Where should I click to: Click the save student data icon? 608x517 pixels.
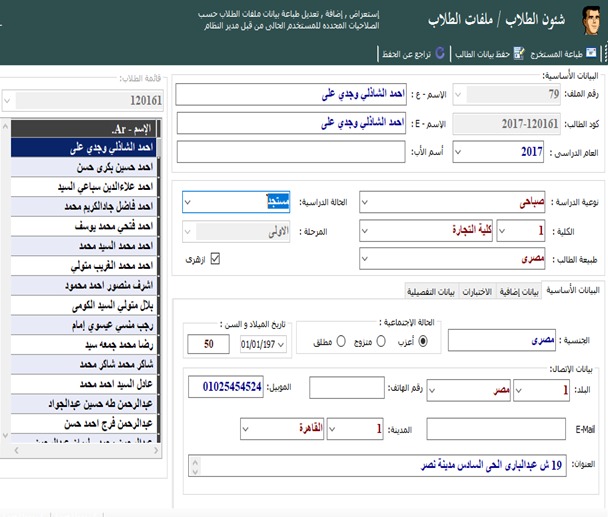[x=519, y=53]
